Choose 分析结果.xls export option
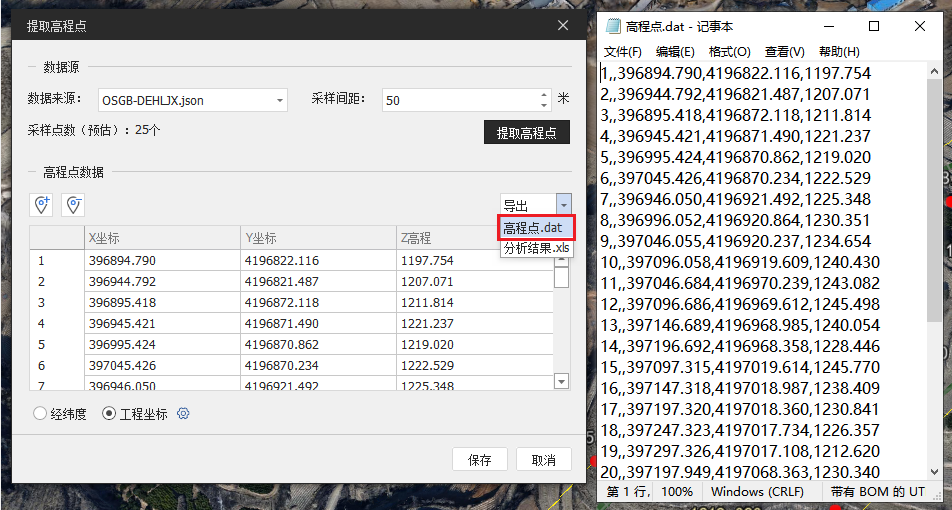The image size is (952, 510). pos(537,248)
